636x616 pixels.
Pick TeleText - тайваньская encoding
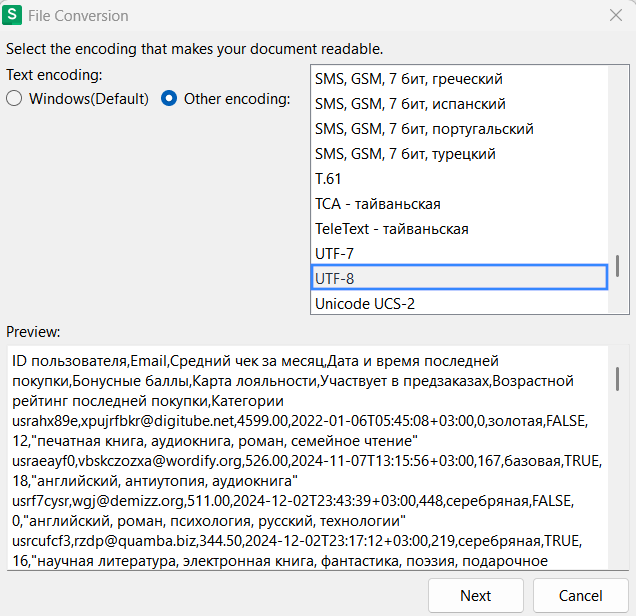click(x=459, y=229)
